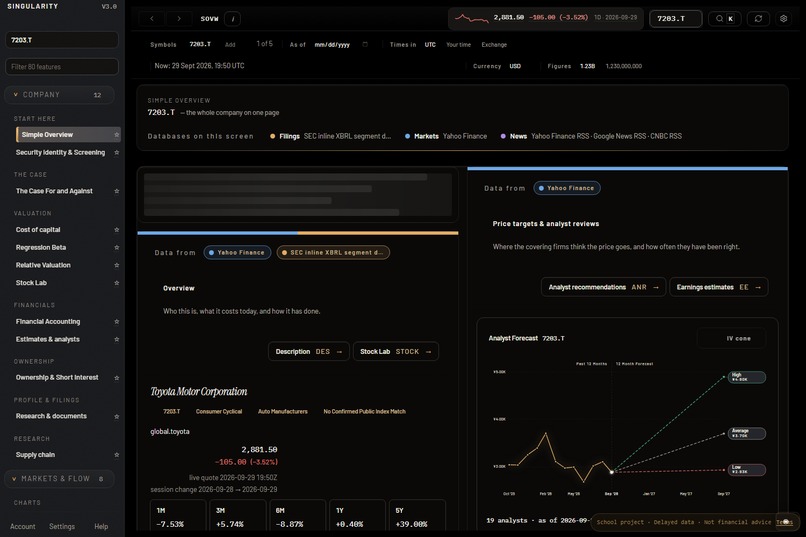Open Regression Beta page
Screen dimensions: 806x537
[x=41, y=248]
